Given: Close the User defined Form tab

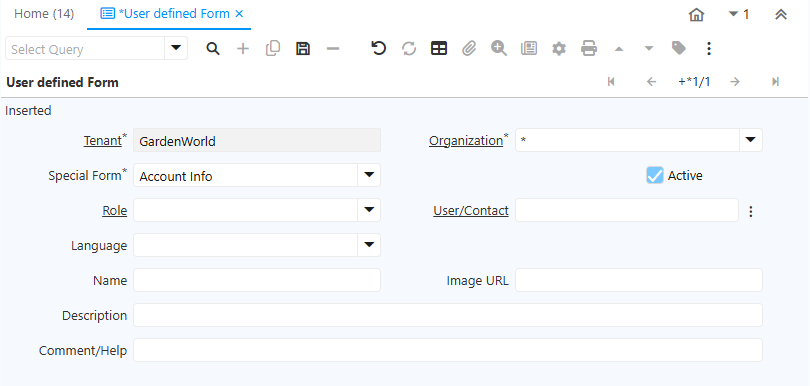Looking at the screenshot, I should pyautogui.click(x=239, y=14).
